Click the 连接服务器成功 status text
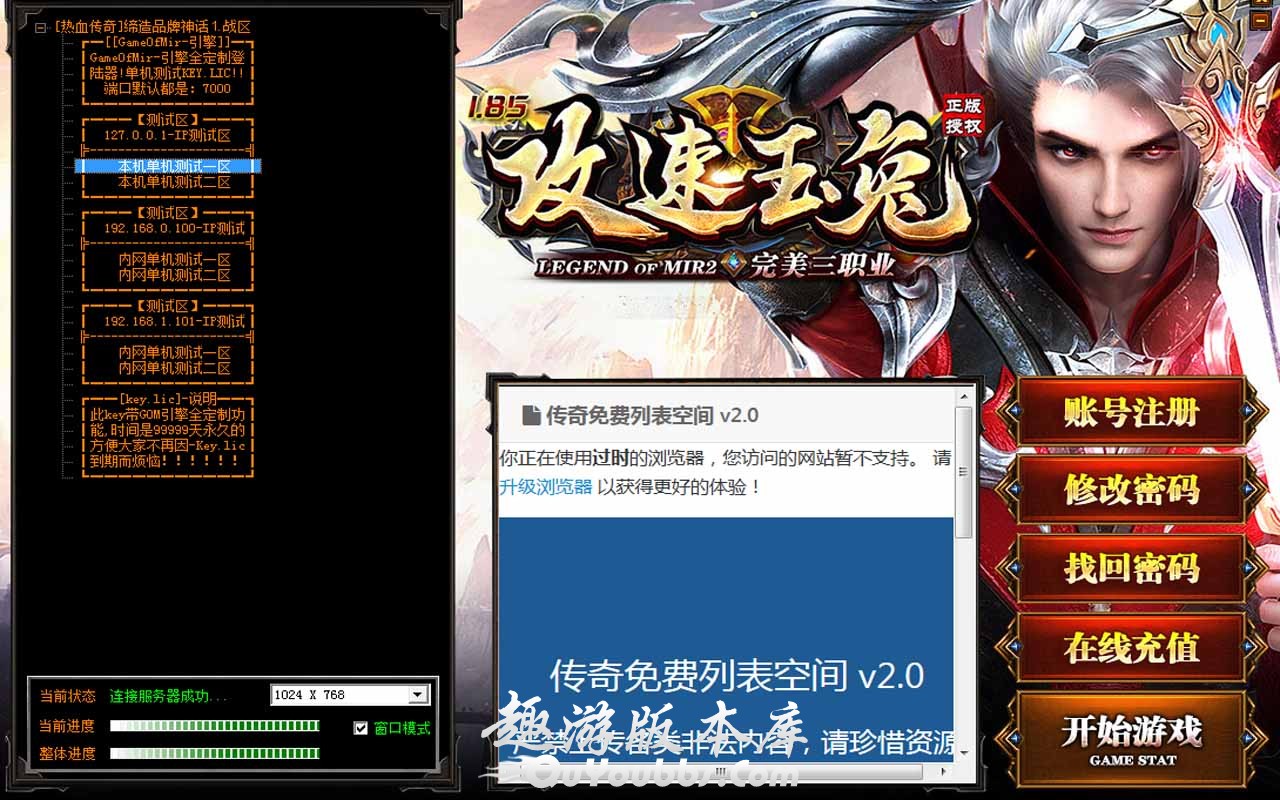This screenshot has width=1280, height=800. pyautogui.click(x=168, y=696)
